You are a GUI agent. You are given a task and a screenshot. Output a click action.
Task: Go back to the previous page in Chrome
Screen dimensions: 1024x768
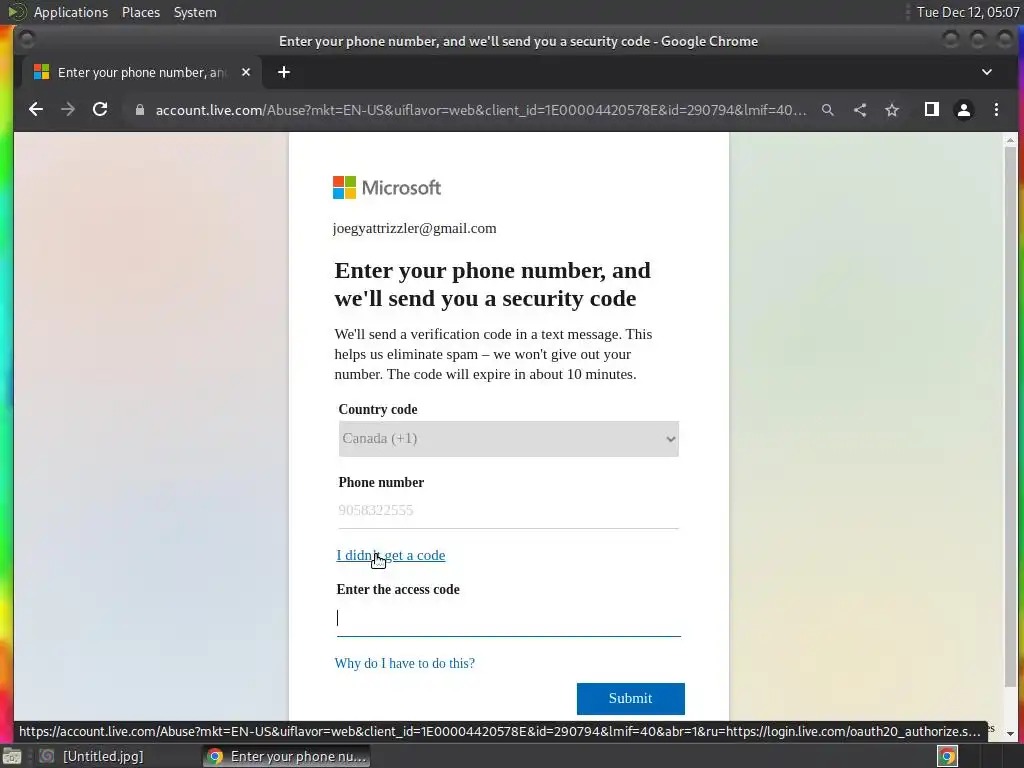tap(36, 110)
